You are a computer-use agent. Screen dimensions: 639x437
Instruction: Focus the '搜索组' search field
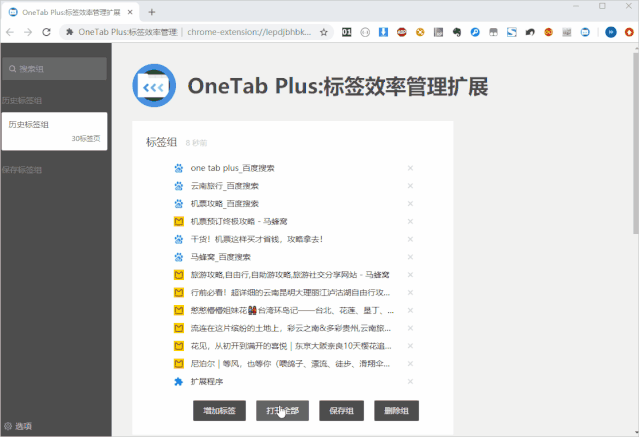click(55, 68)
